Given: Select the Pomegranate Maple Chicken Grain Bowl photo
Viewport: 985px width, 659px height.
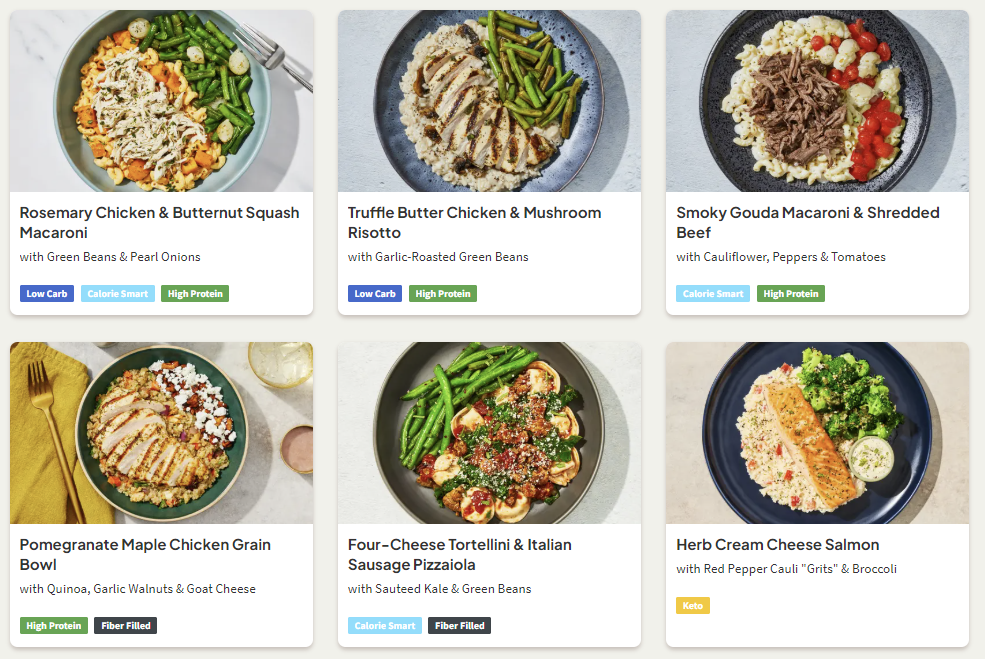Looking at the screenshot, I should (x=161, y=433).
